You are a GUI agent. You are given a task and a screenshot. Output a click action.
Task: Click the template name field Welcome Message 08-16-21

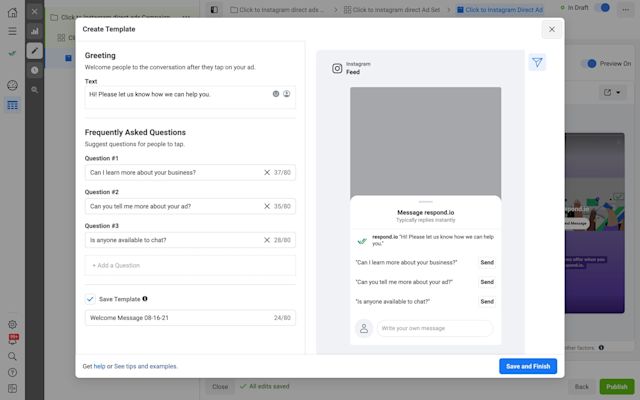point(190,318)
